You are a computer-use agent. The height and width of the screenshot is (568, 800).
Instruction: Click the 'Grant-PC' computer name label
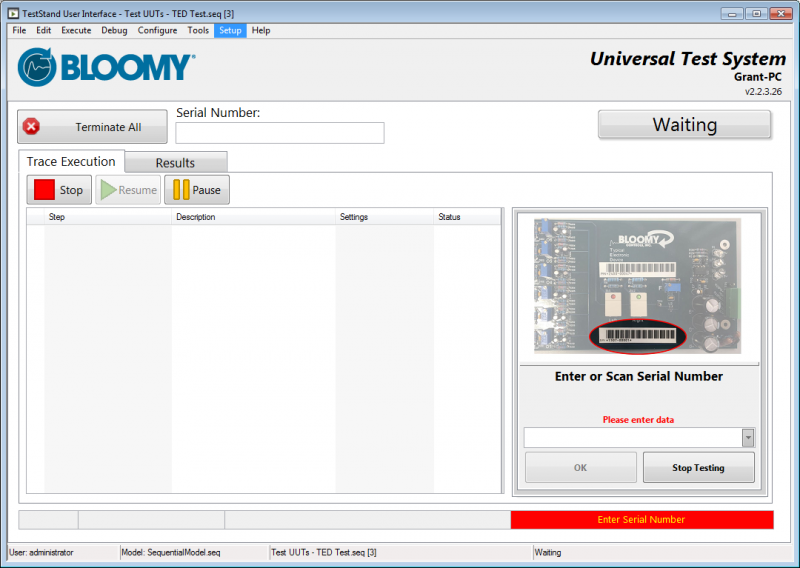pyautogui.click(x=758, y=77)
